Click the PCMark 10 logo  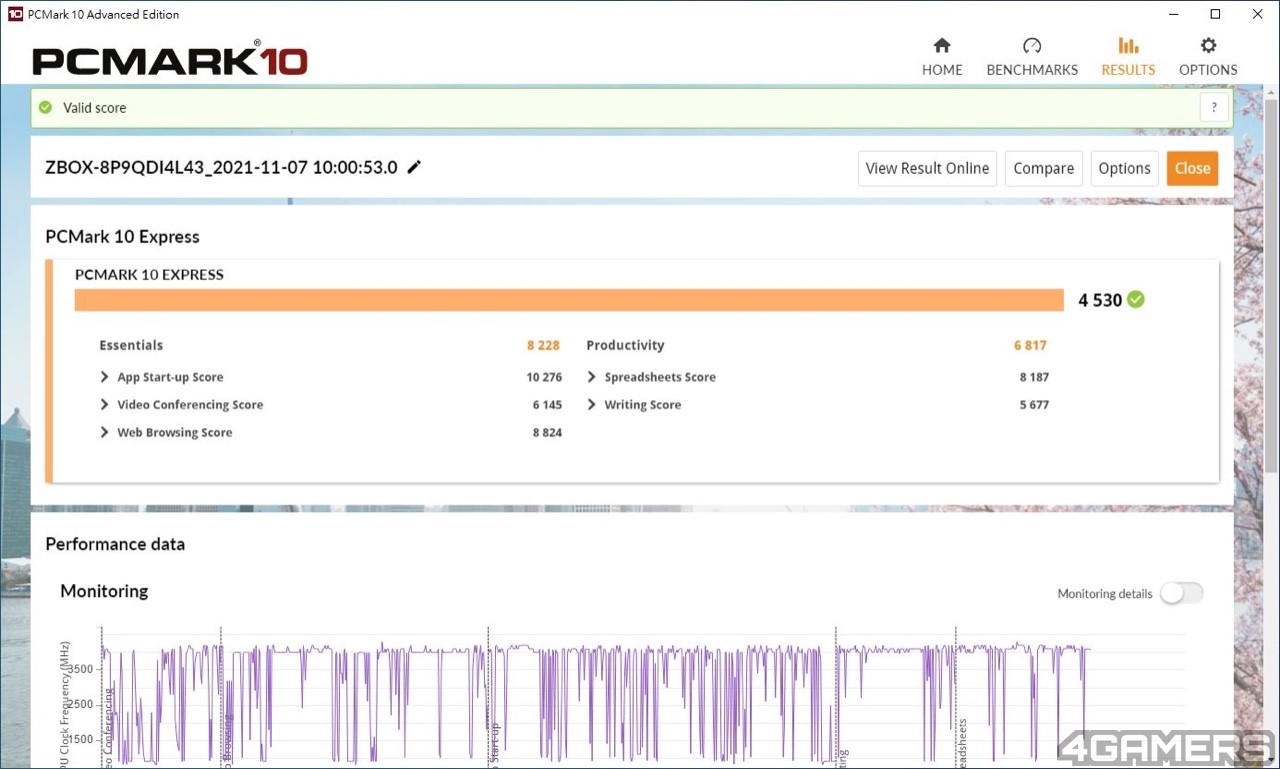tap(170, 60)
